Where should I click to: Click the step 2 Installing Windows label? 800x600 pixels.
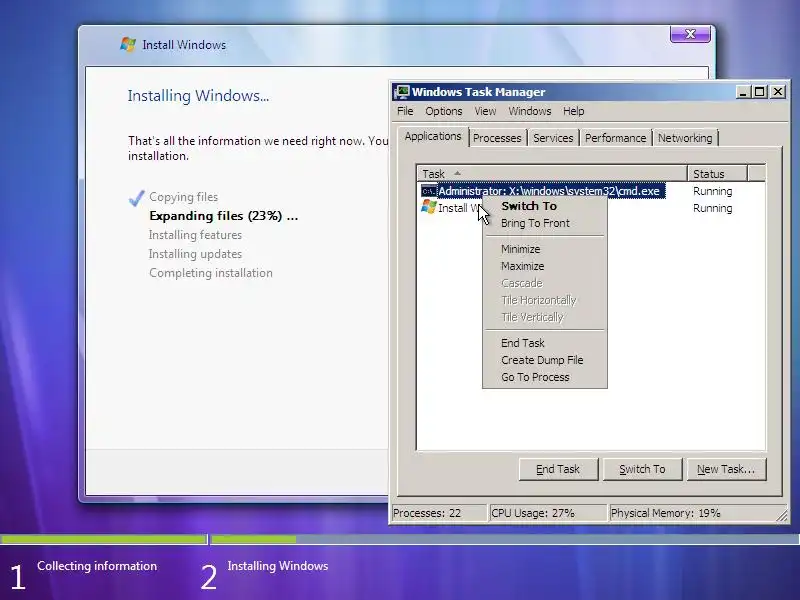coord(278,566)
